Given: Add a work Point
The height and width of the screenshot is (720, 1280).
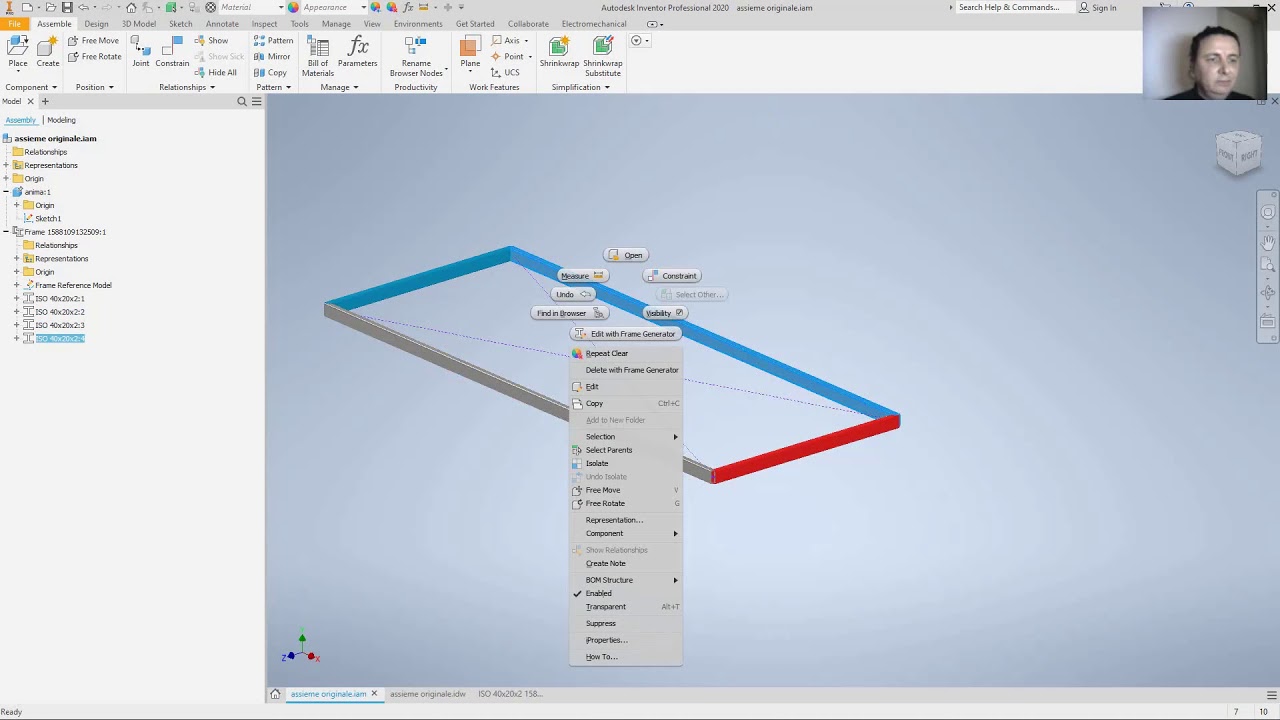Looking at the screenshot, I should [x=507, y=56].
